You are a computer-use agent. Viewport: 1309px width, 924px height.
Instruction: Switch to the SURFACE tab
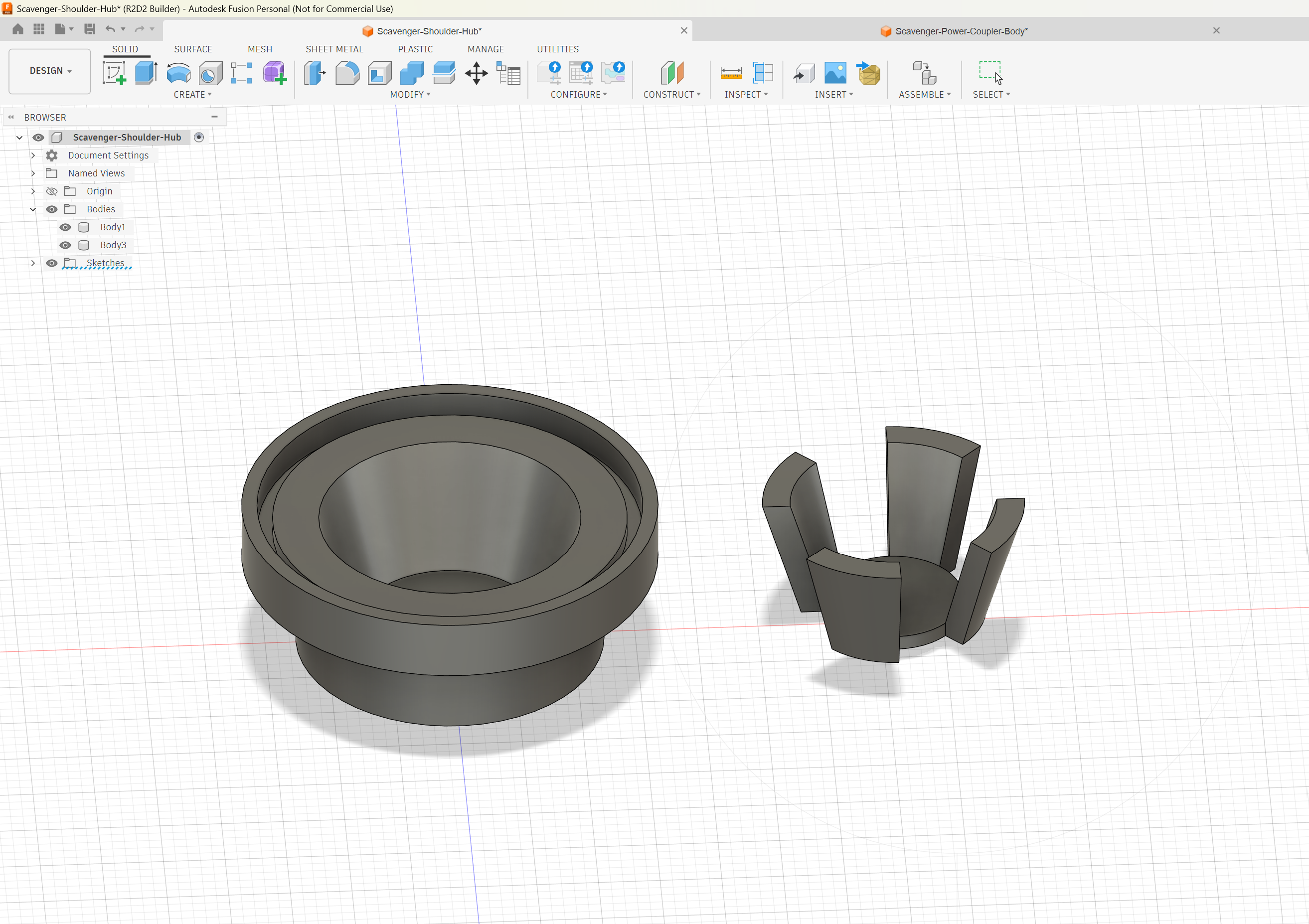(x=193, y=50)
